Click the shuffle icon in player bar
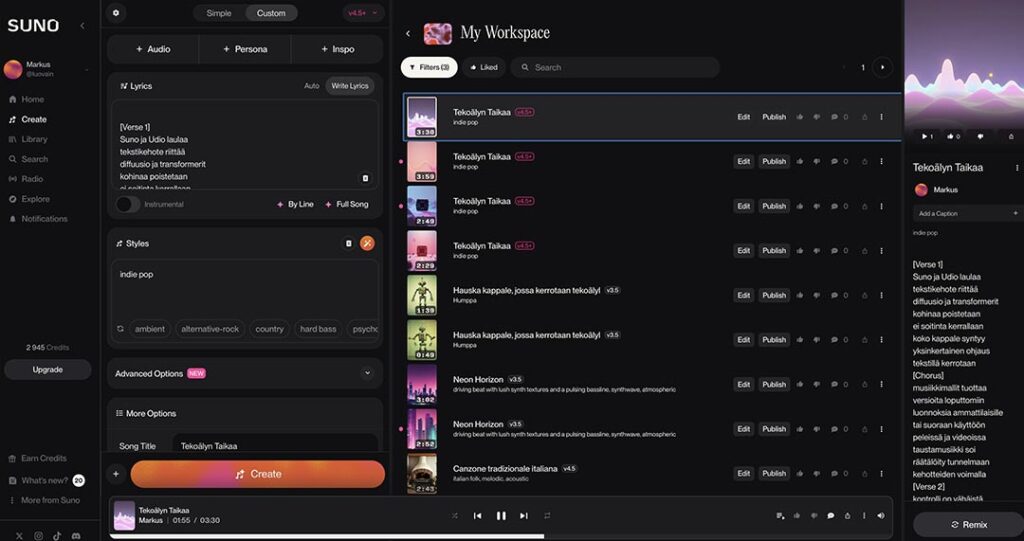The width and height of the screenshot is (1024, 541). (x=455, y=516)
